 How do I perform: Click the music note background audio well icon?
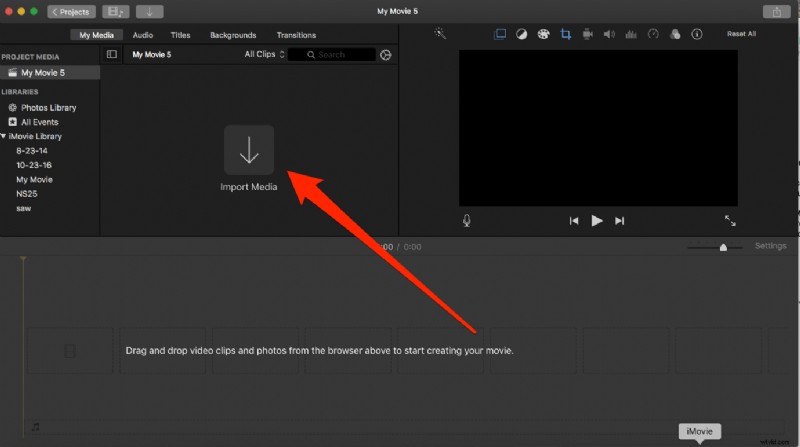coord(35,427)
